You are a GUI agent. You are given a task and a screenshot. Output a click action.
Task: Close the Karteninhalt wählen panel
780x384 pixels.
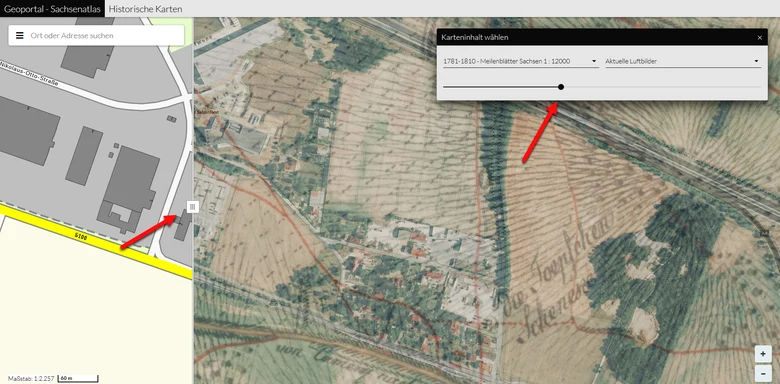[x=760, y=37]
